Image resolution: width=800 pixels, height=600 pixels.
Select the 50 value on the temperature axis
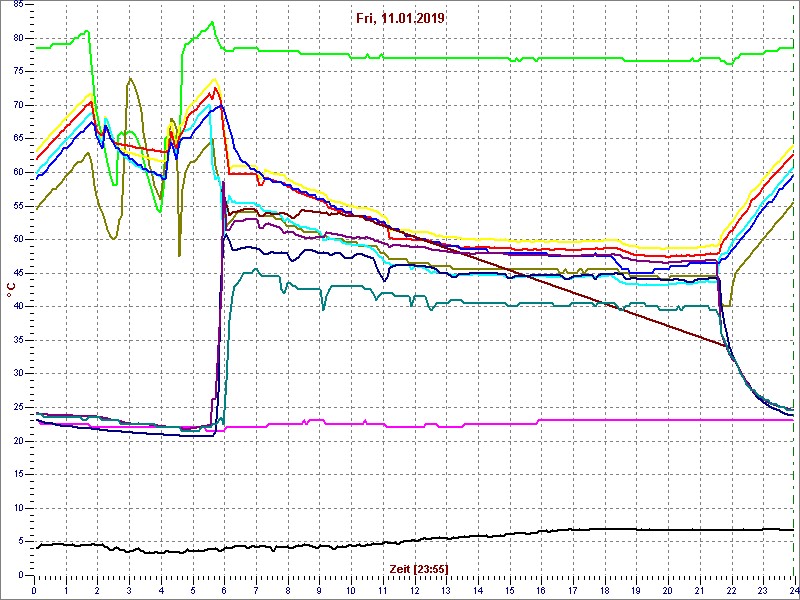click(x=18, y=240)
